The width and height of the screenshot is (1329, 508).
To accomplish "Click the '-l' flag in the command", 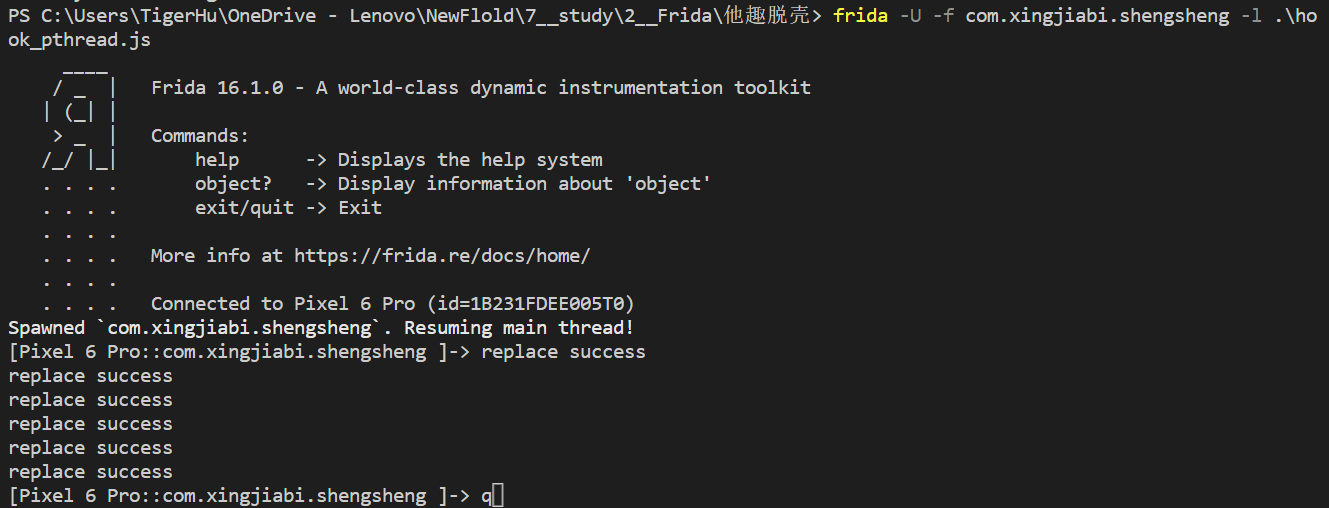I will 1251,17.
